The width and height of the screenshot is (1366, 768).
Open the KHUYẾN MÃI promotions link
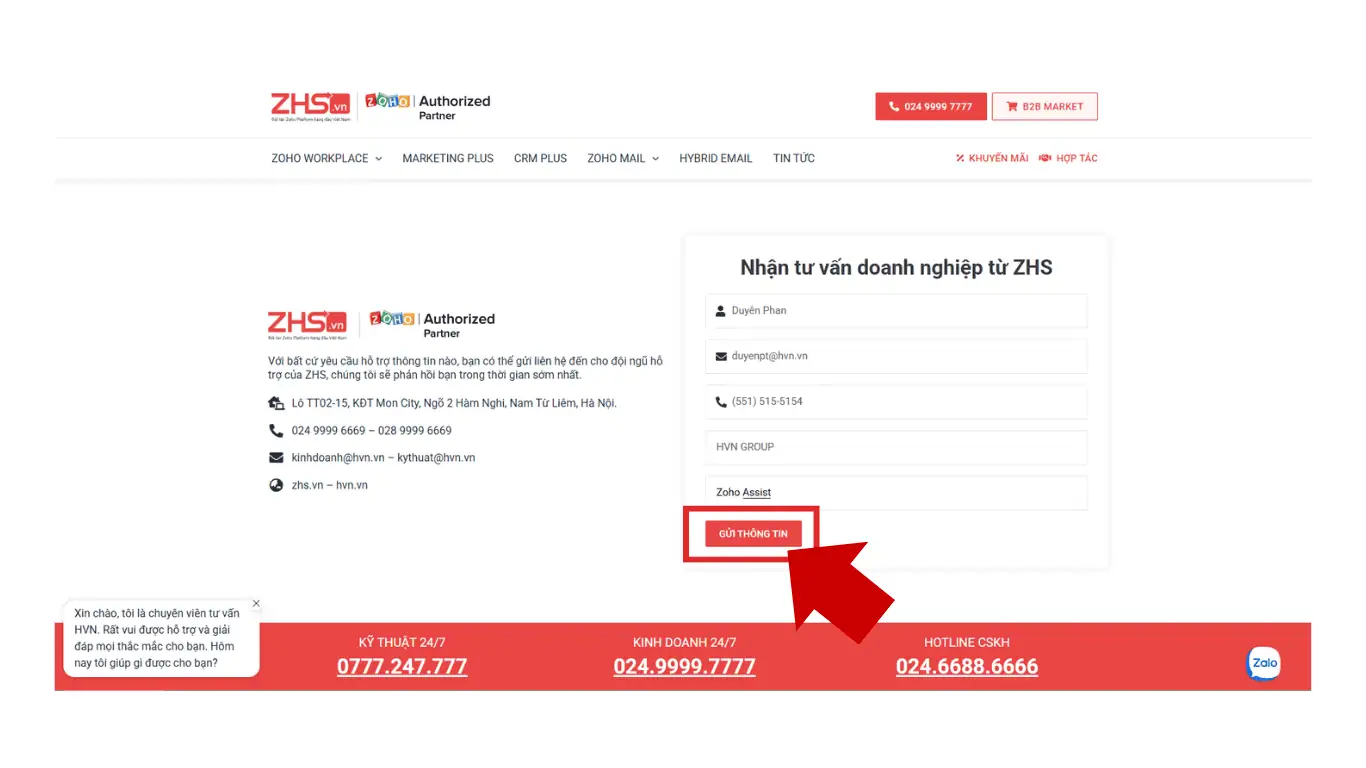[x=992, y=158]
